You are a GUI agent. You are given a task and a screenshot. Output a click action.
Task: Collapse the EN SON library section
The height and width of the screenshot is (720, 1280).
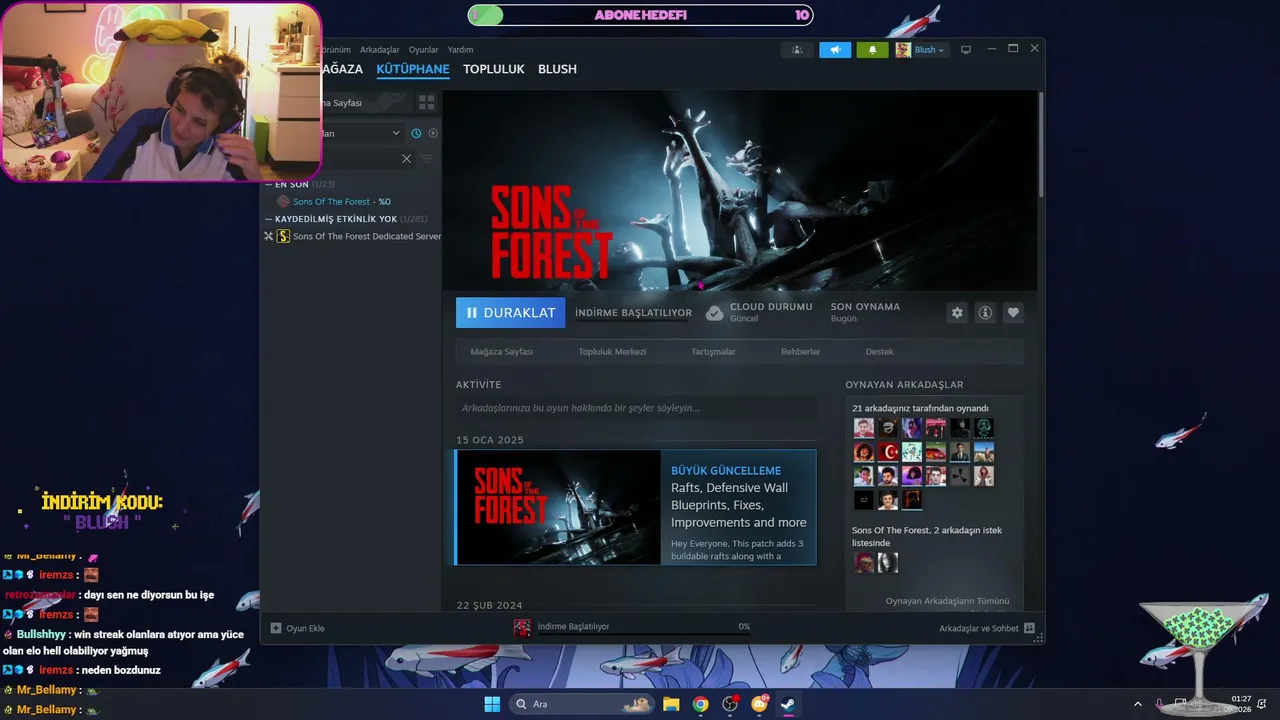pyautogui.click(x=268, y=185)
